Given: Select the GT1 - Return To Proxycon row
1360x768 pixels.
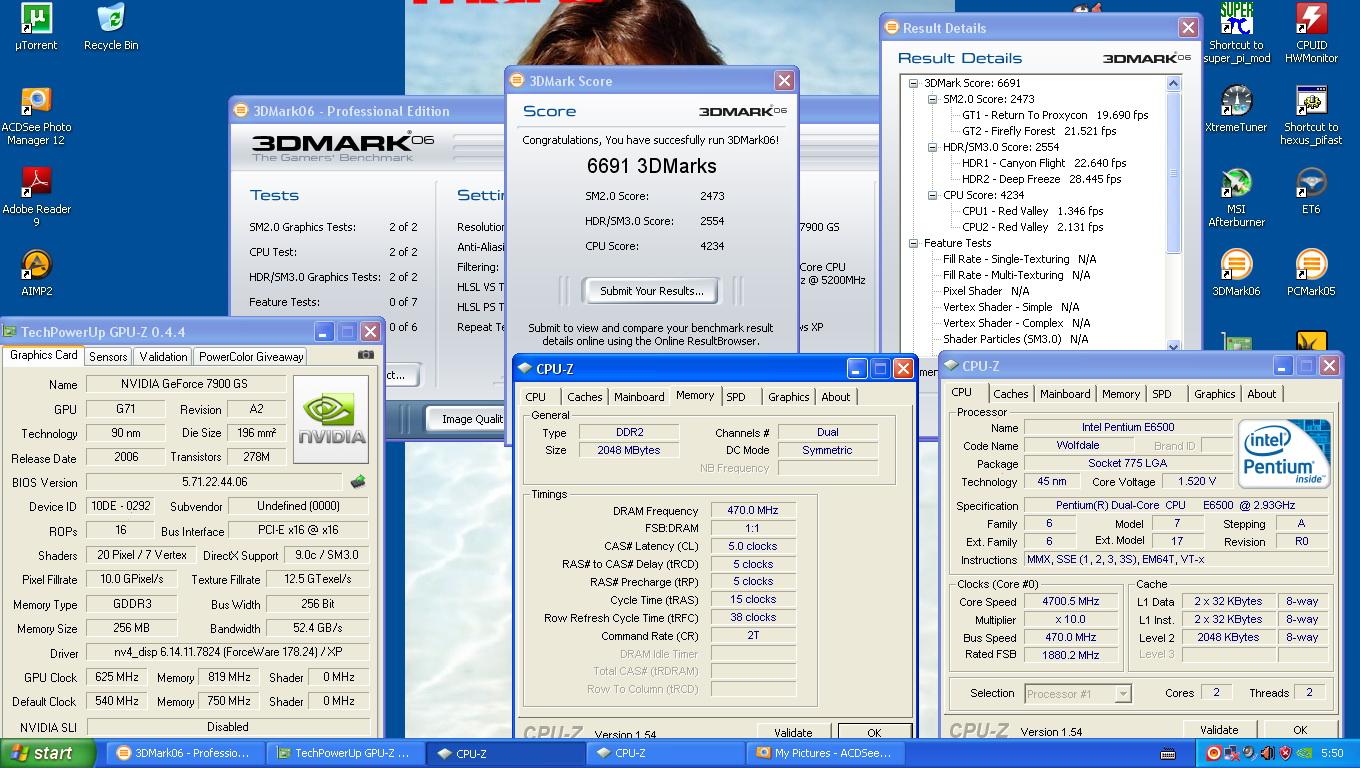Looking at the screenshot, I should tap(1055, 115).
